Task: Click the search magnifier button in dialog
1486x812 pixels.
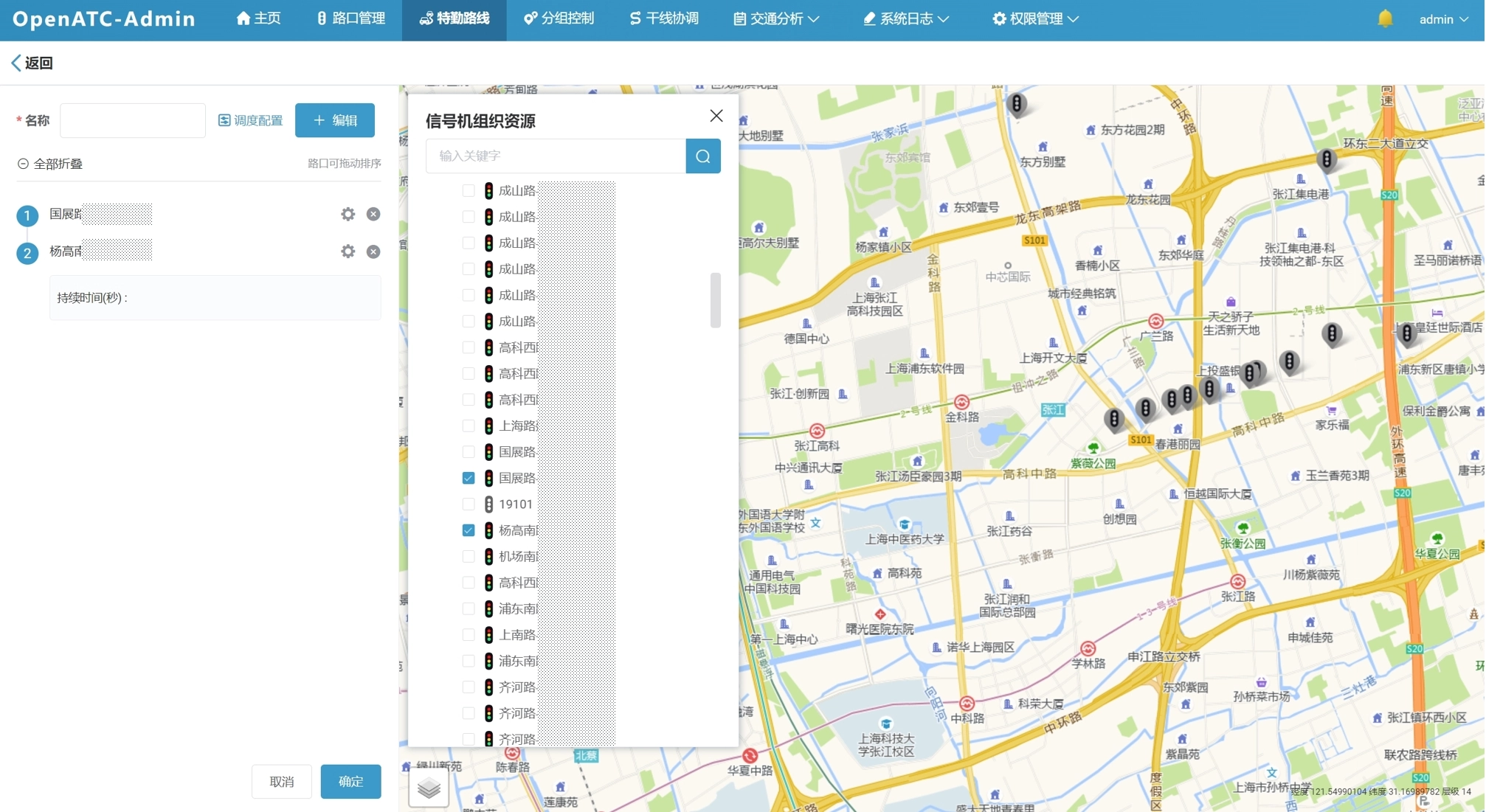Action: (x=702, y=156)
